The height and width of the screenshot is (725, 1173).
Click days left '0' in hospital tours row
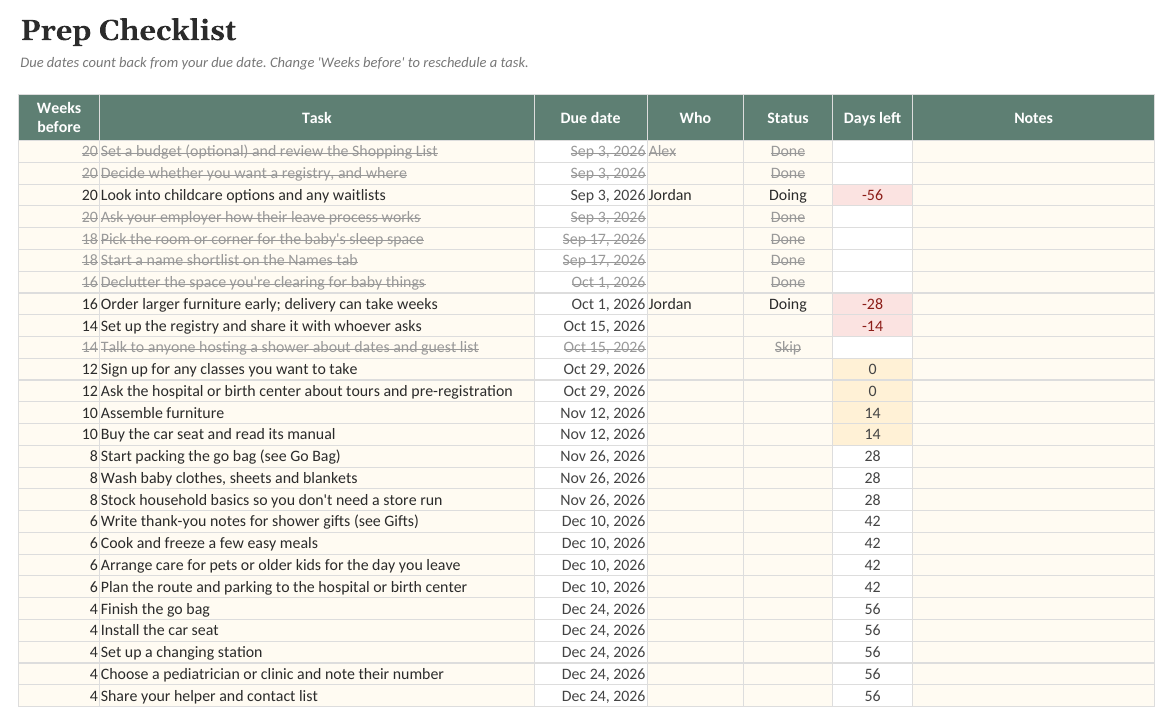click(872, 391)
